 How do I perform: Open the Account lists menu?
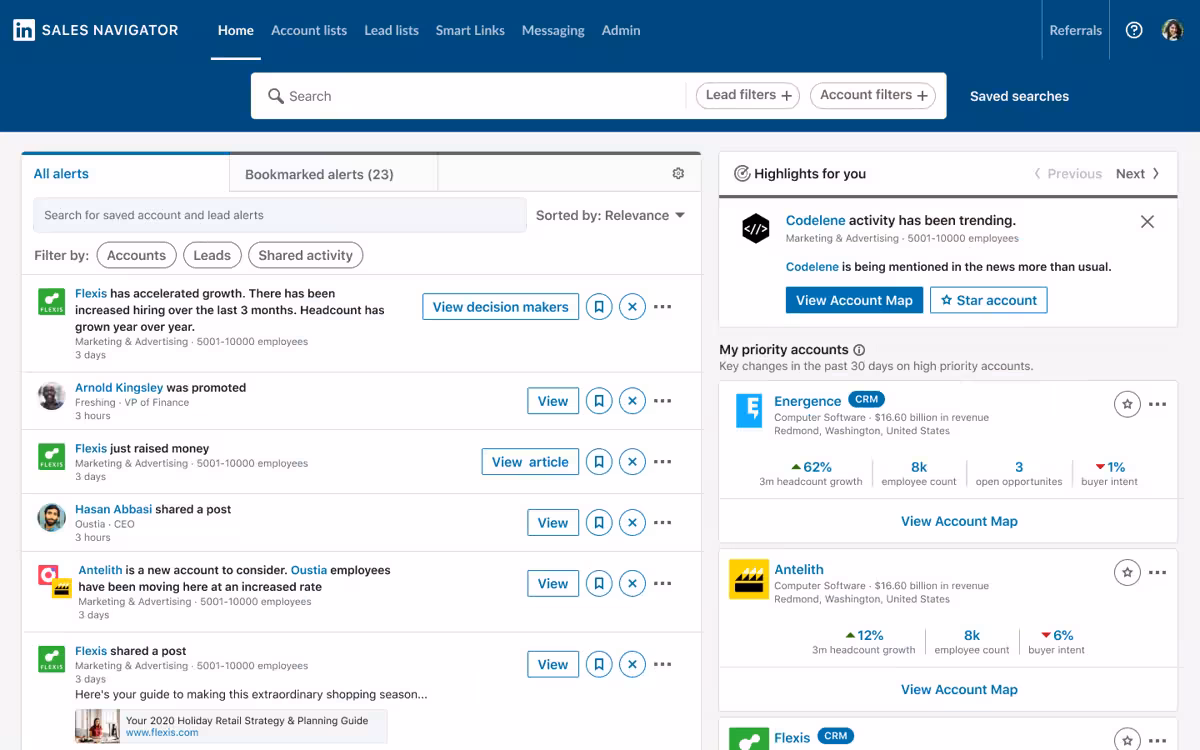309,30
